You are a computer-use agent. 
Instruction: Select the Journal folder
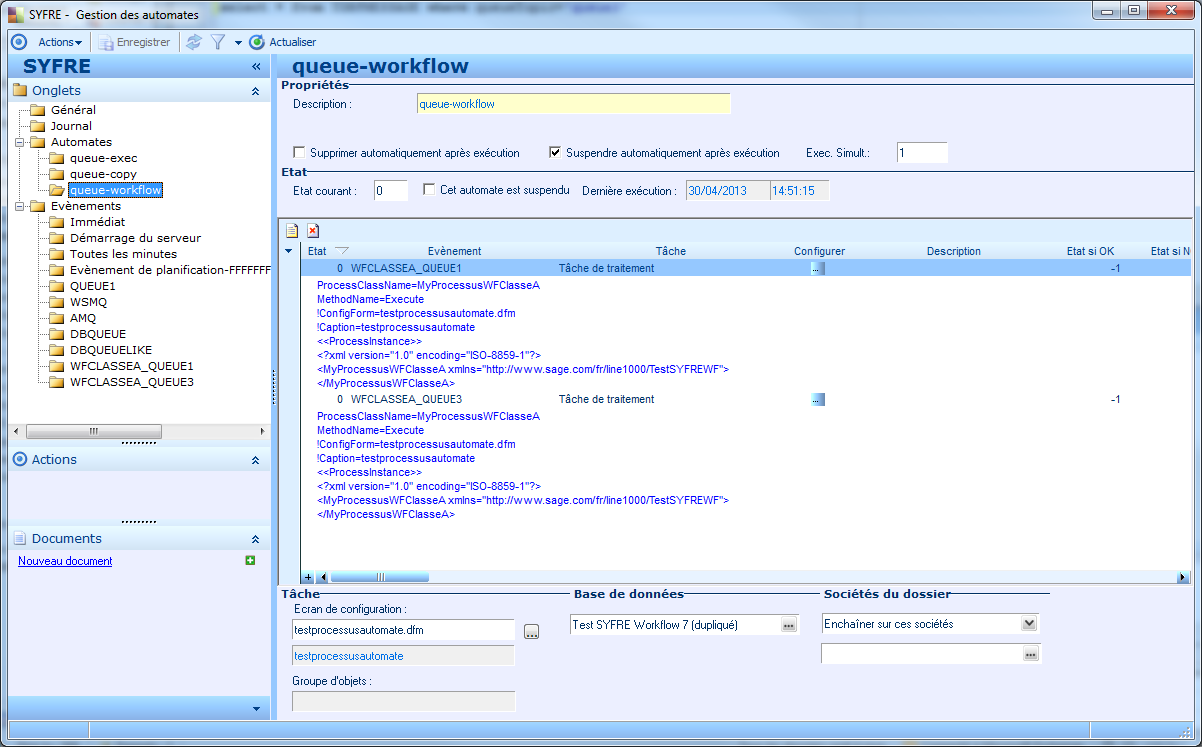tap(71, 126)
